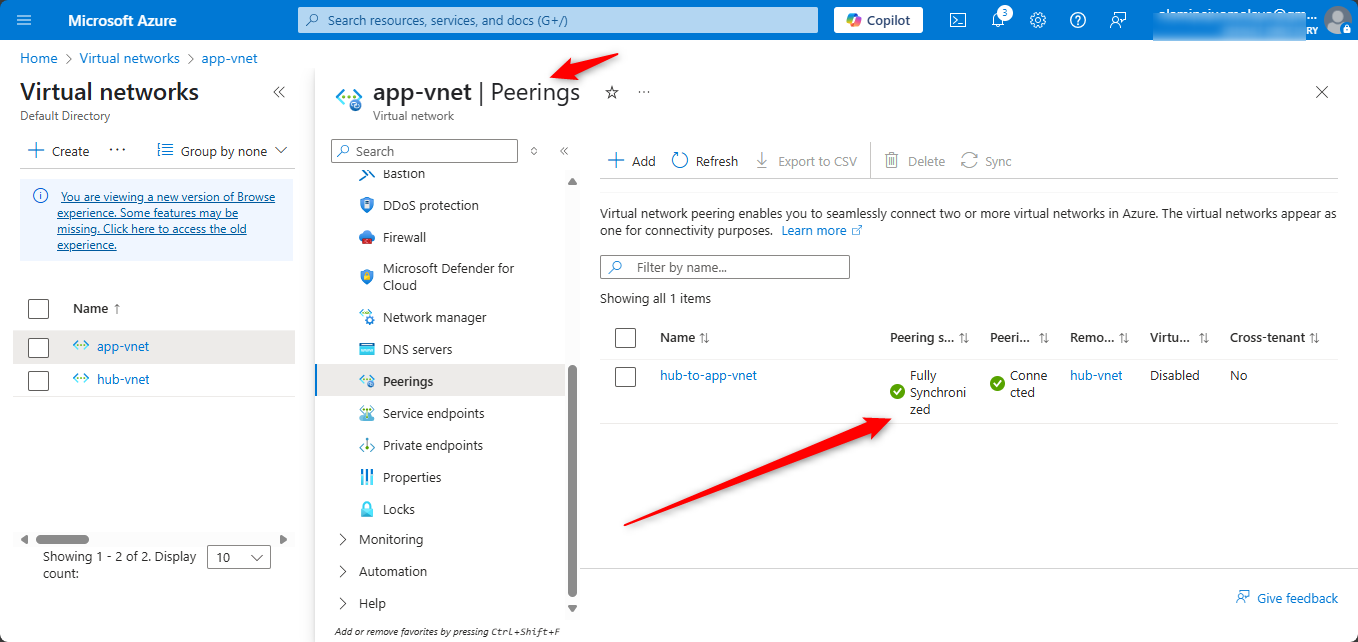
Task: Open Service endpoints
Action: (433, 414)
